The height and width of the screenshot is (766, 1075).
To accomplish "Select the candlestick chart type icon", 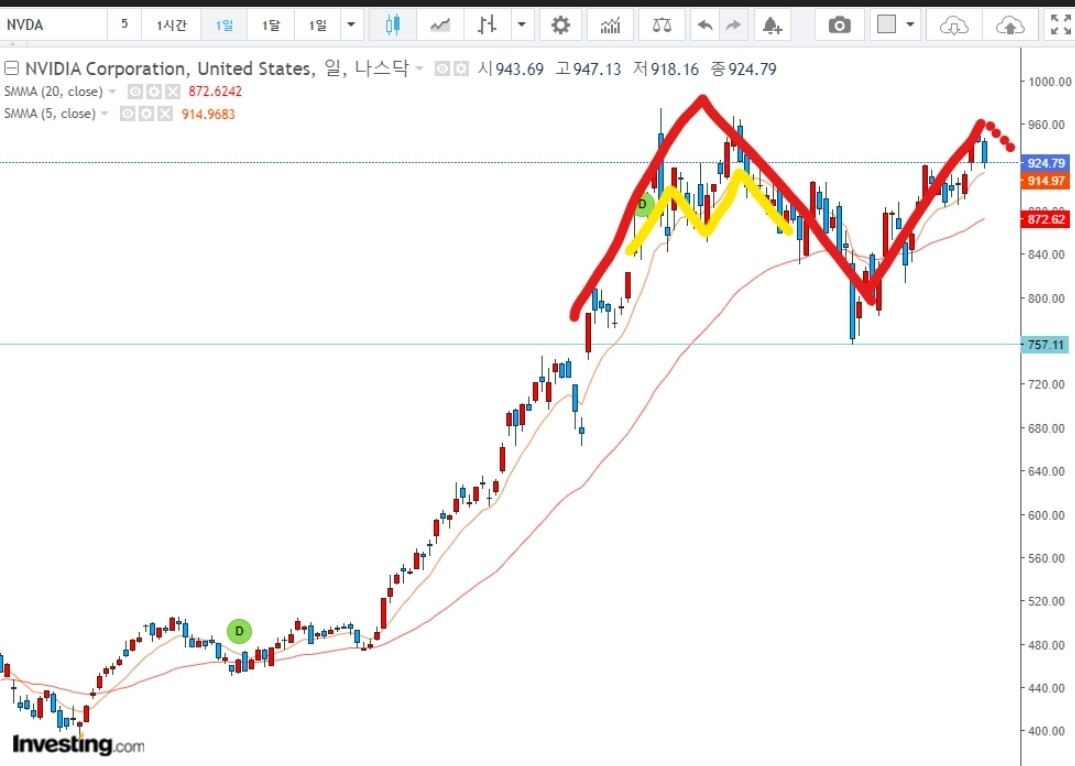I will click(392, 25).
